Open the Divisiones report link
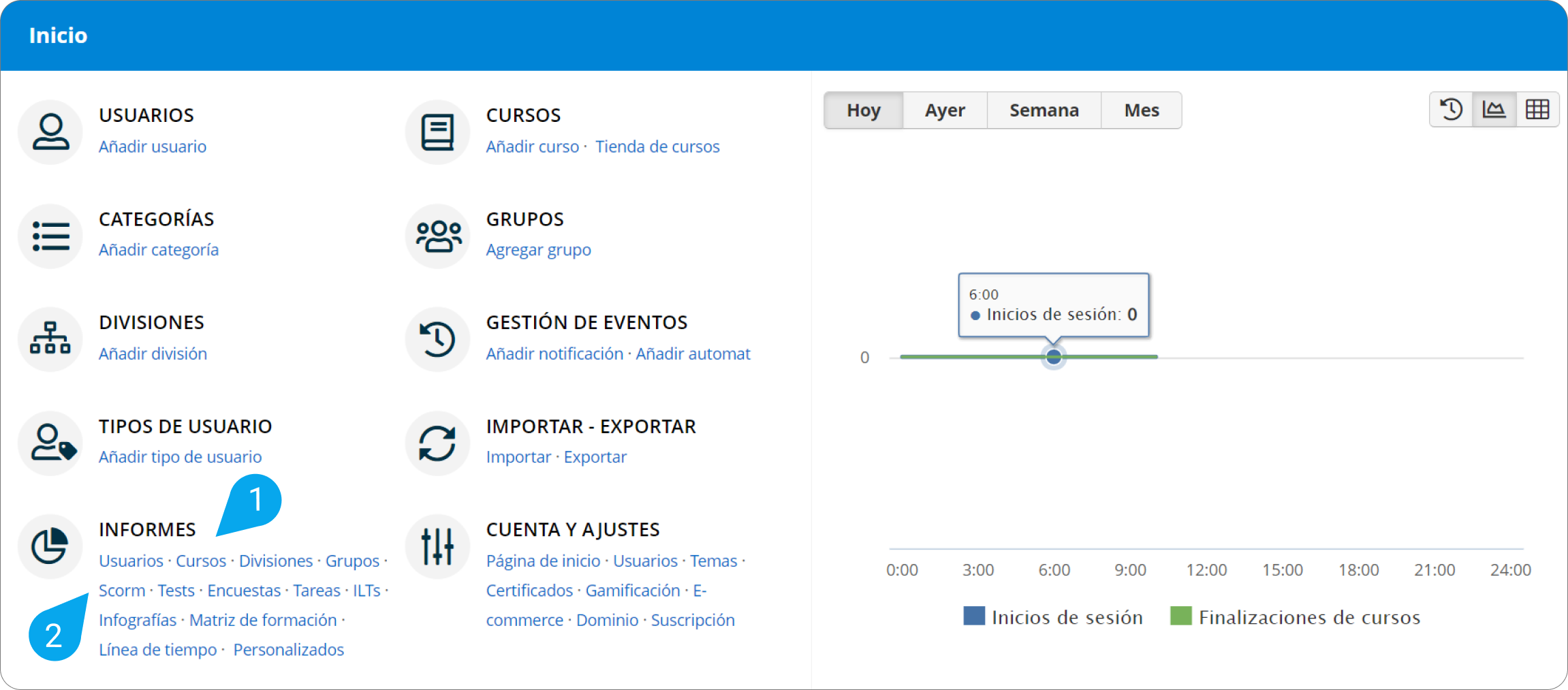Image resolution: width=1568 pixels, height=690 pixels. click(276, 561)
